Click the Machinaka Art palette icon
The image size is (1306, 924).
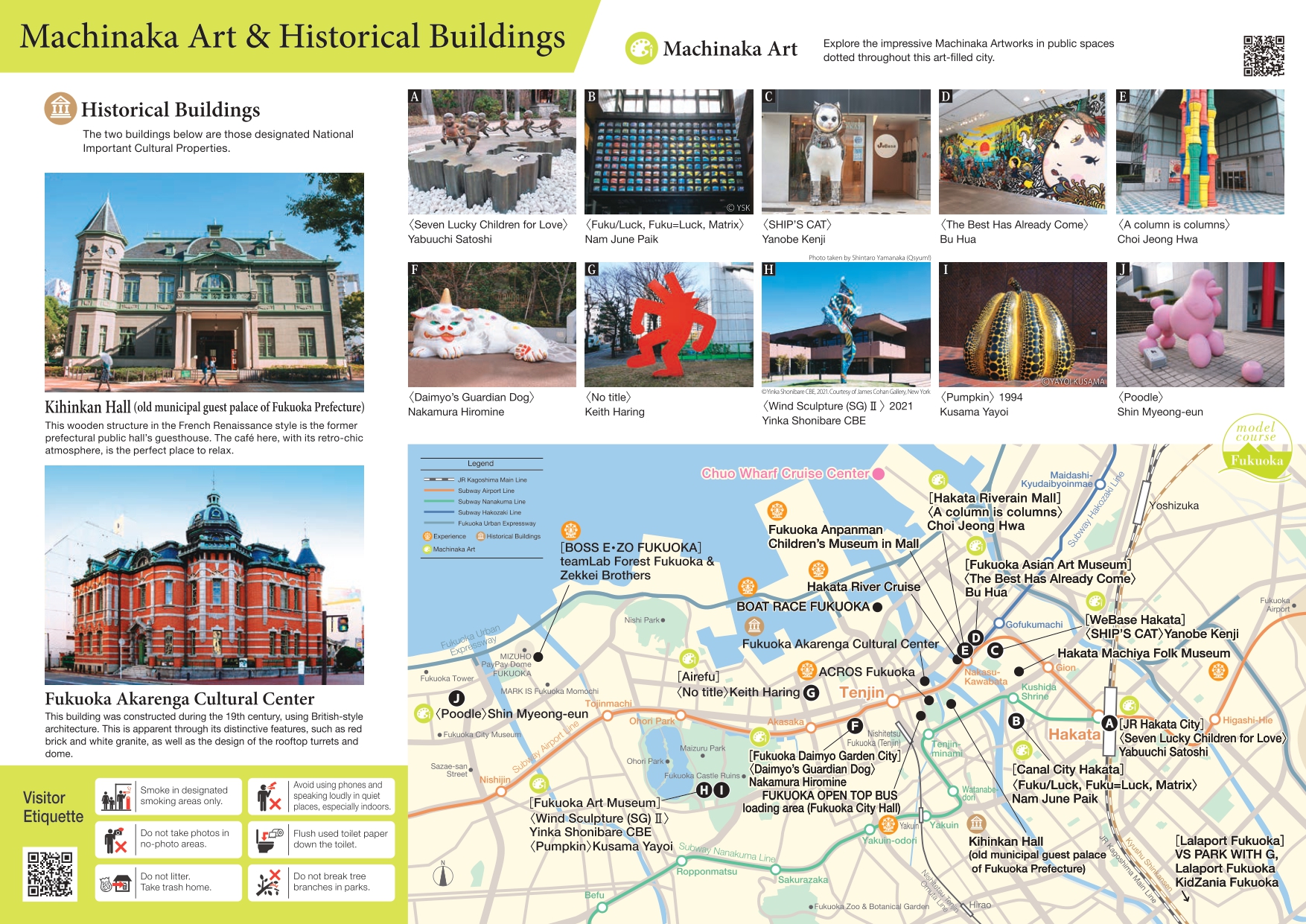tap(640, 48)
